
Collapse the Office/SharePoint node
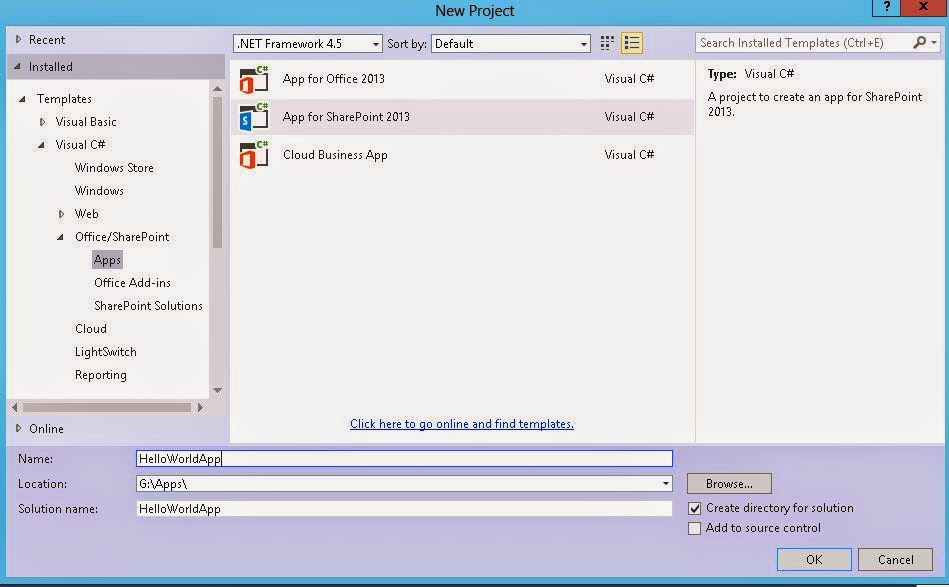click(x=61, y=237)
